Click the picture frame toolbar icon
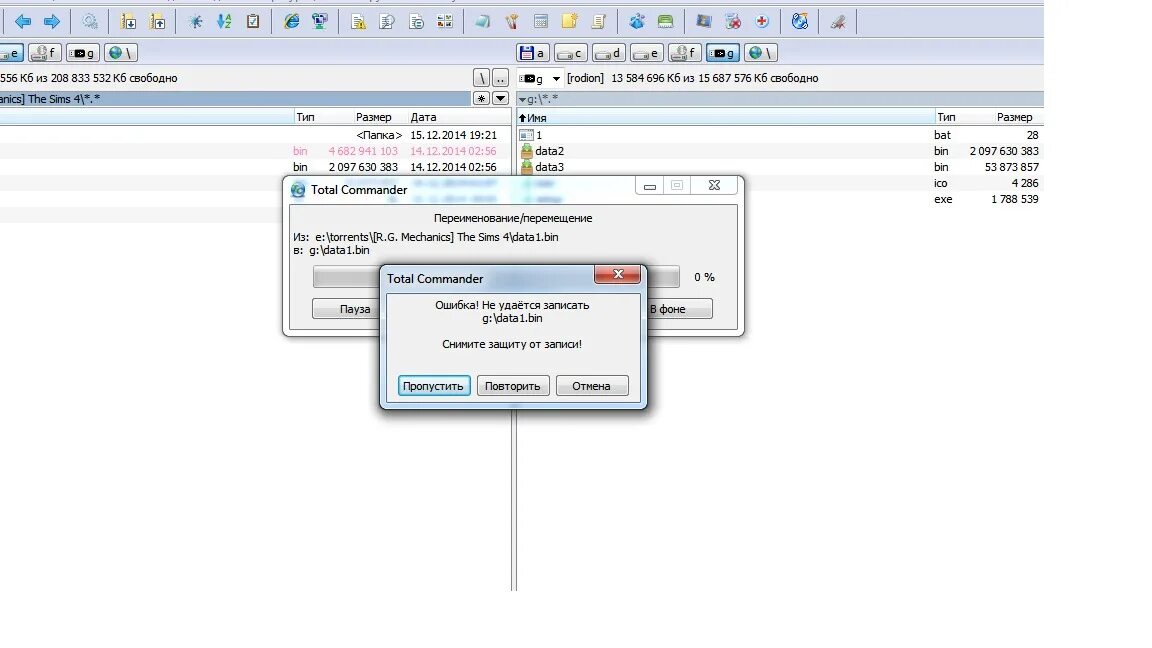 point(704,21)
